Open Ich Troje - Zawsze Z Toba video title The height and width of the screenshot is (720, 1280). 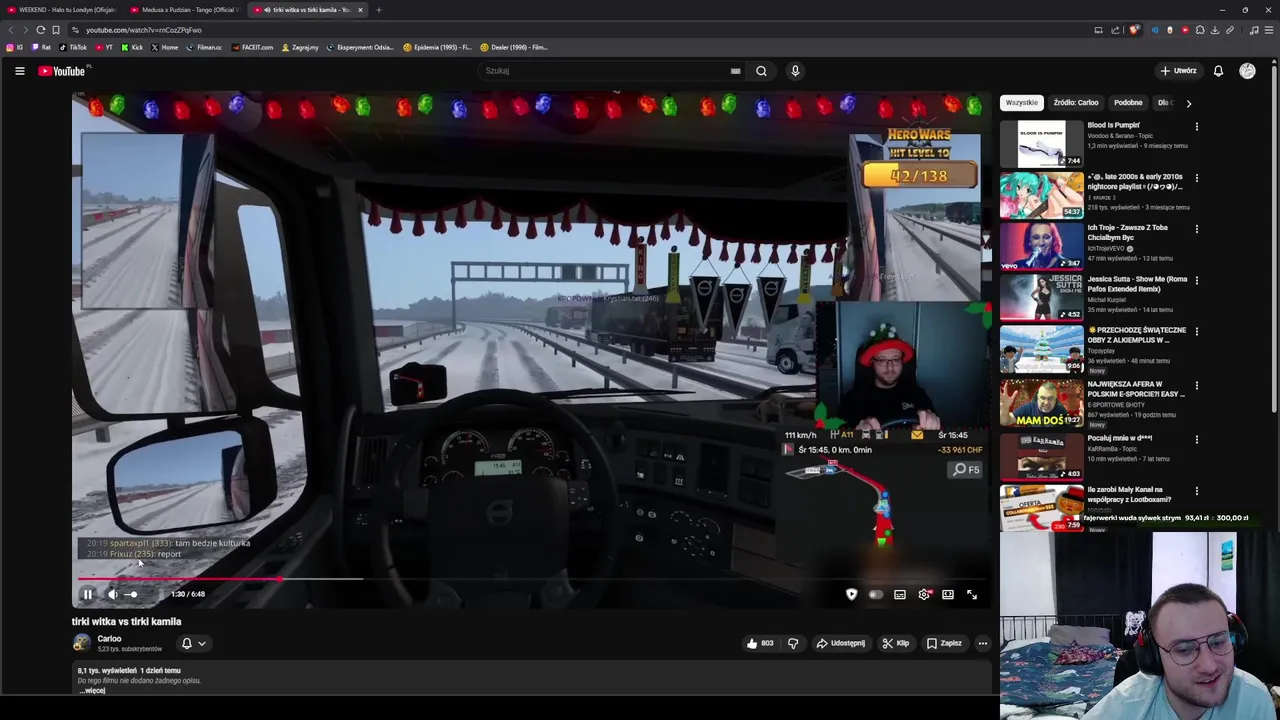pos(1128,232)
